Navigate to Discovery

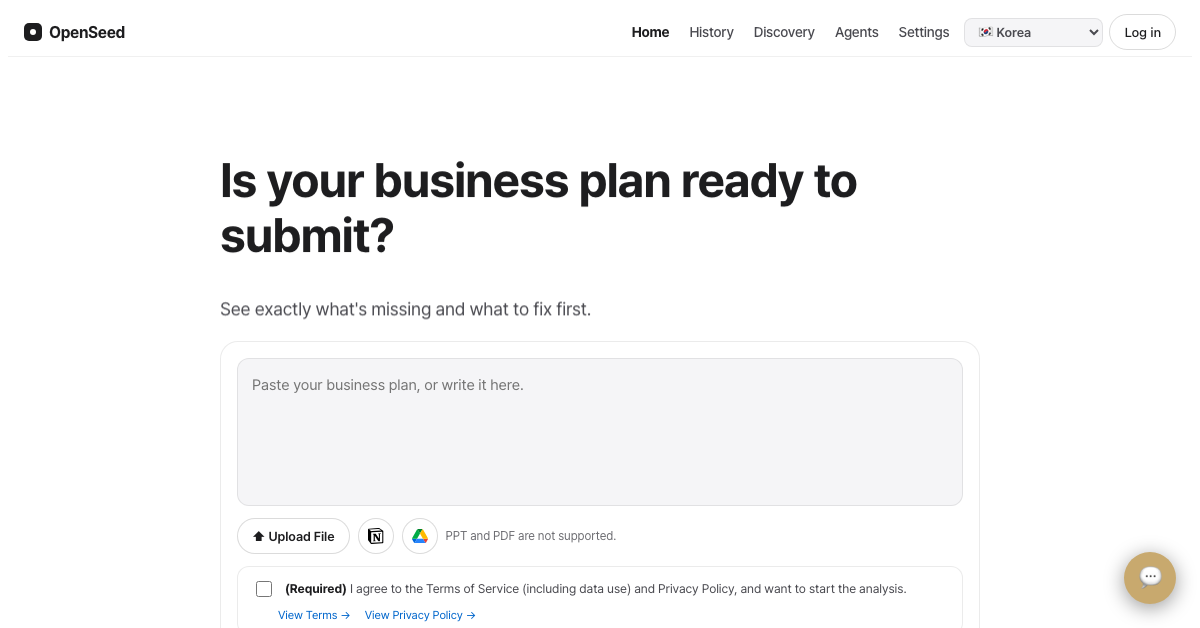point(784,32)
